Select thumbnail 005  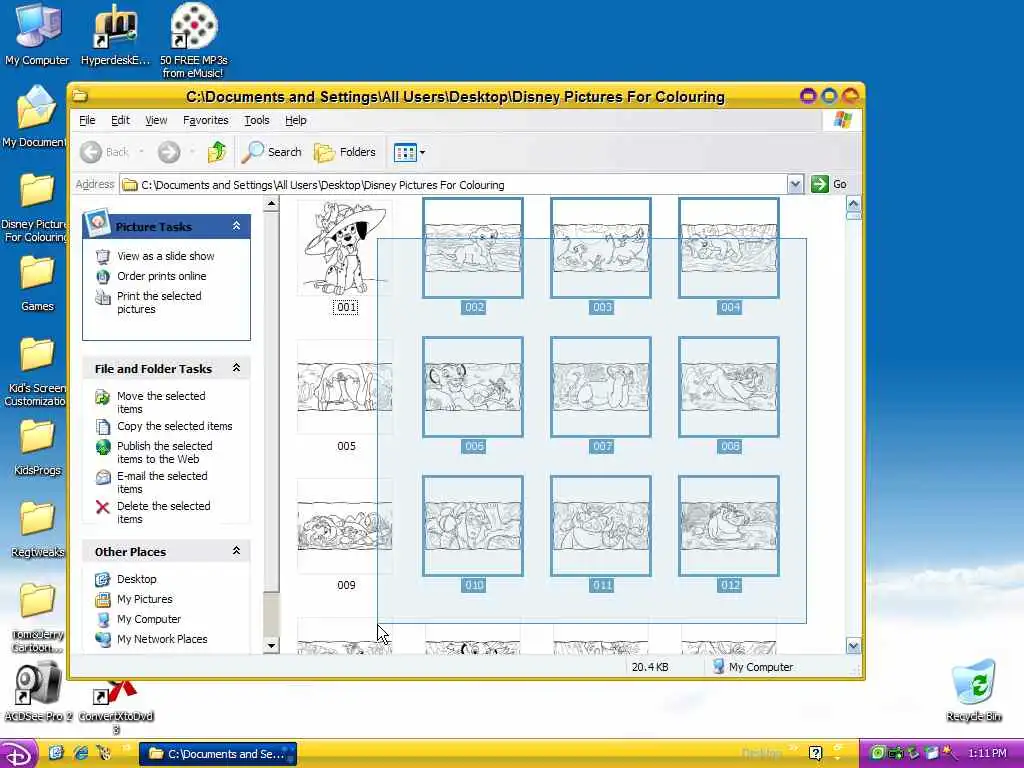[x=345, y=387]
